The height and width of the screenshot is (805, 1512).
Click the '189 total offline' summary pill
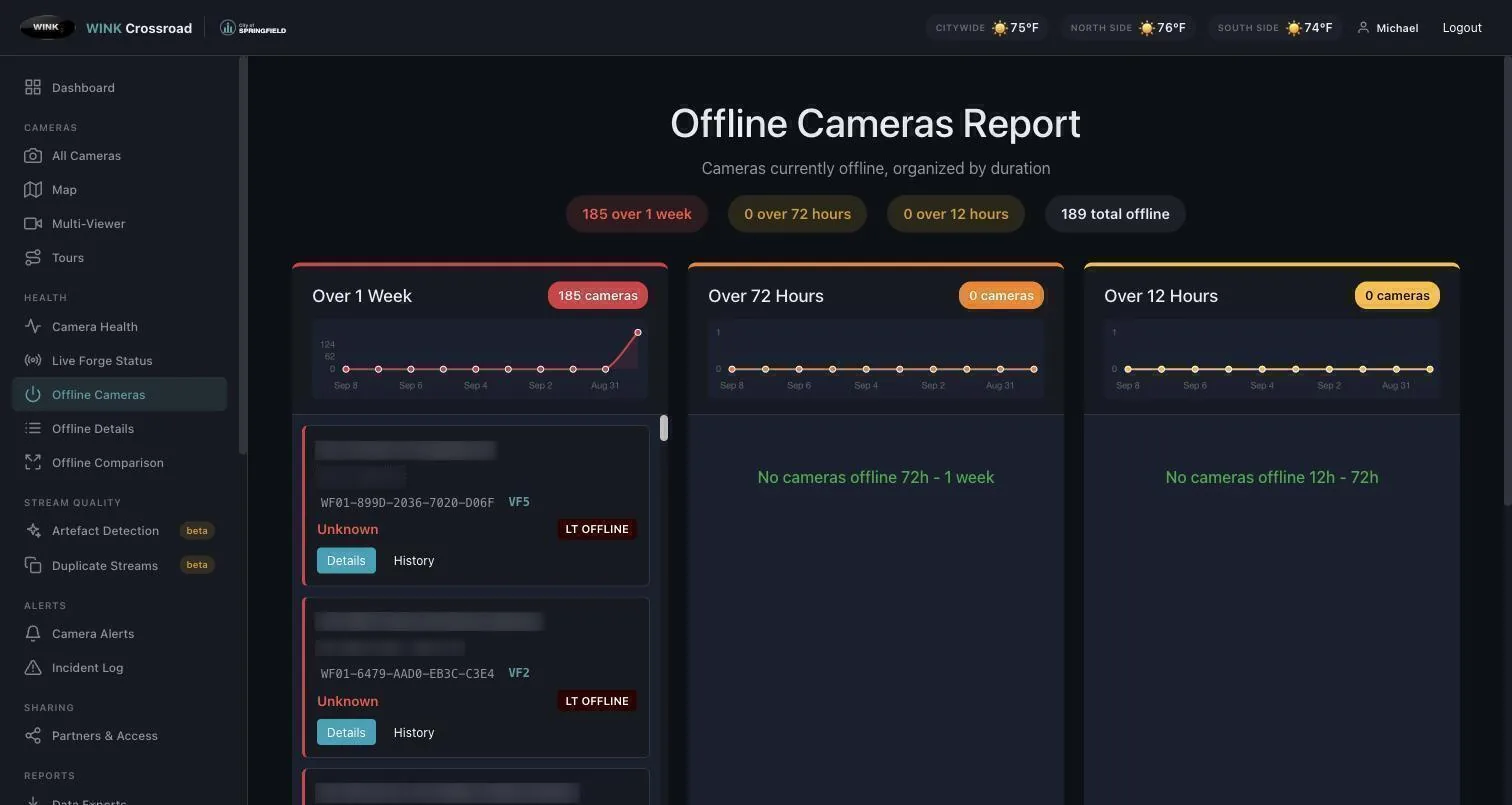pyautogui.click(x=1115, y=214)
